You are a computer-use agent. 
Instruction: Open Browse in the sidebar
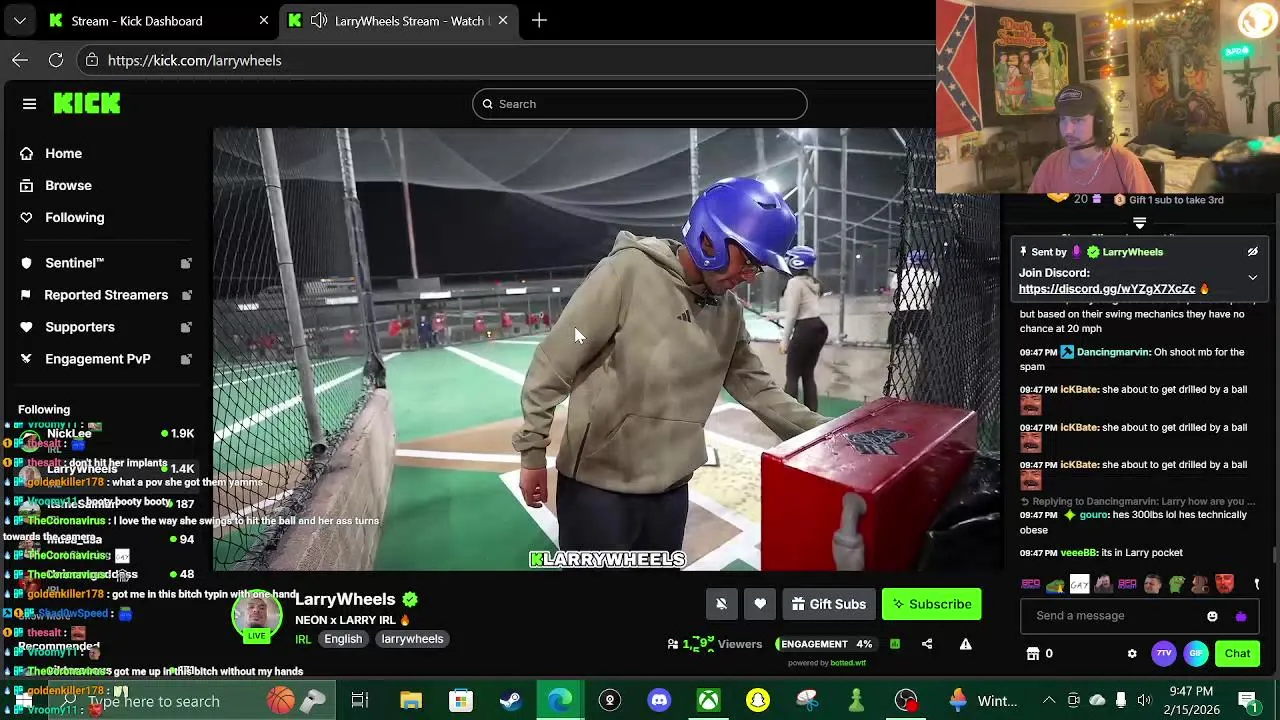coord(68,185)
